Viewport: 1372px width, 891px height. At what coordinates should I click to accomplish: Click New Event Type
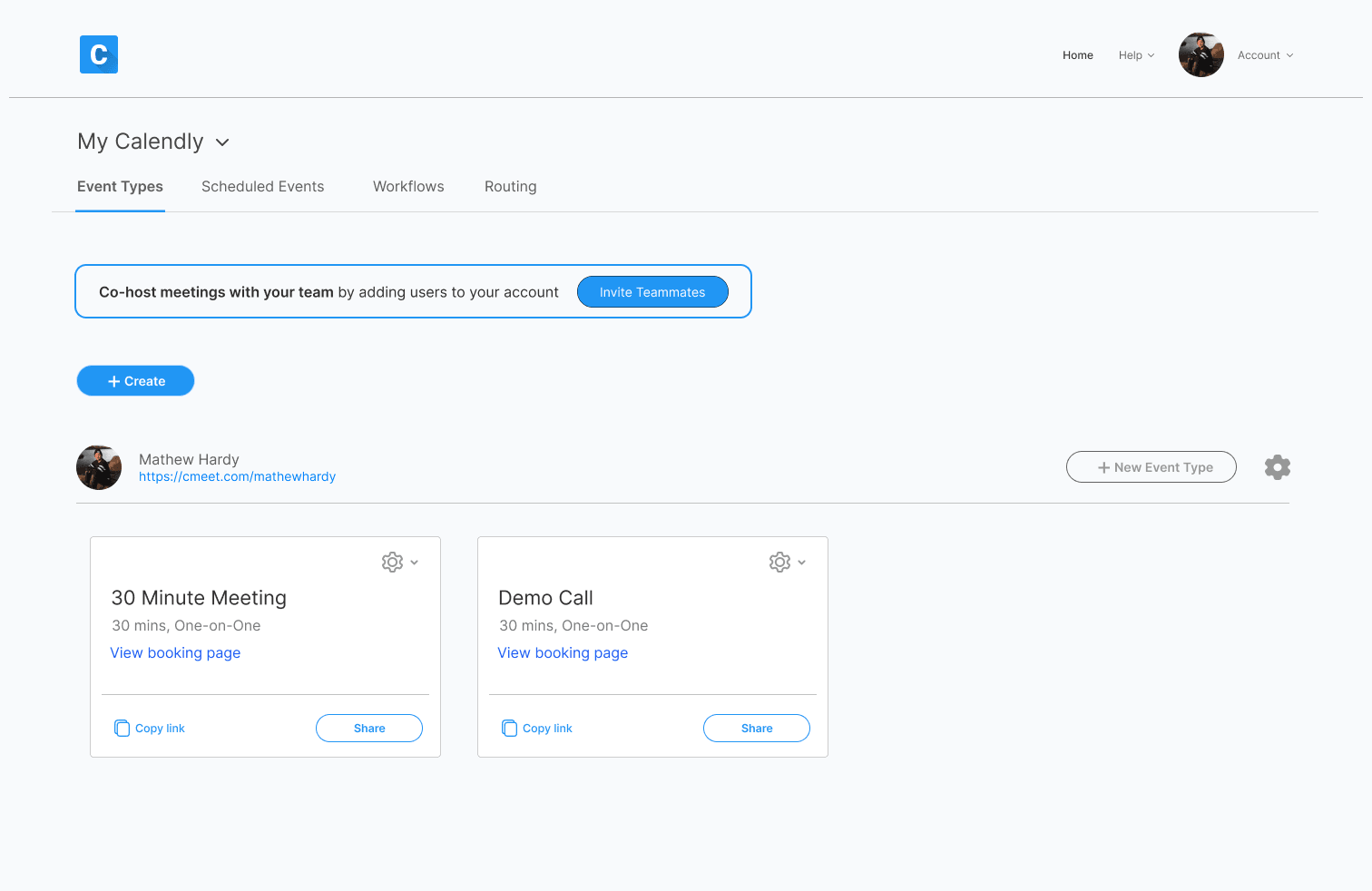pyautogui.click(x=1151, y=466)
